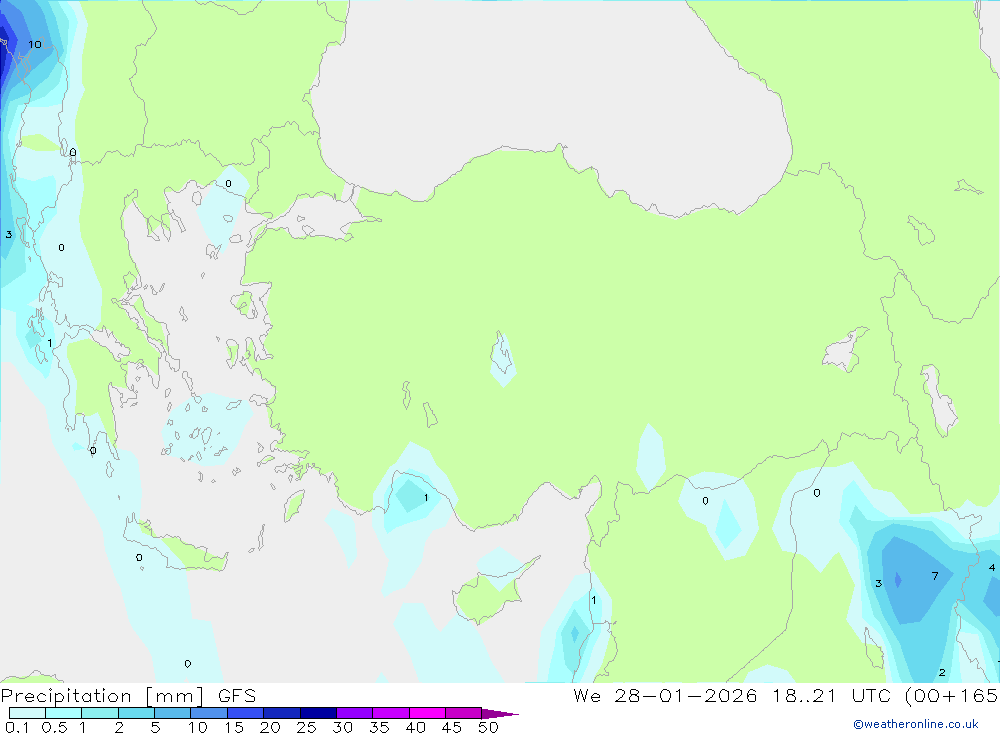
Task: Click the 25–30 mm legend color swatch
Action: click(x=318, y=713)
